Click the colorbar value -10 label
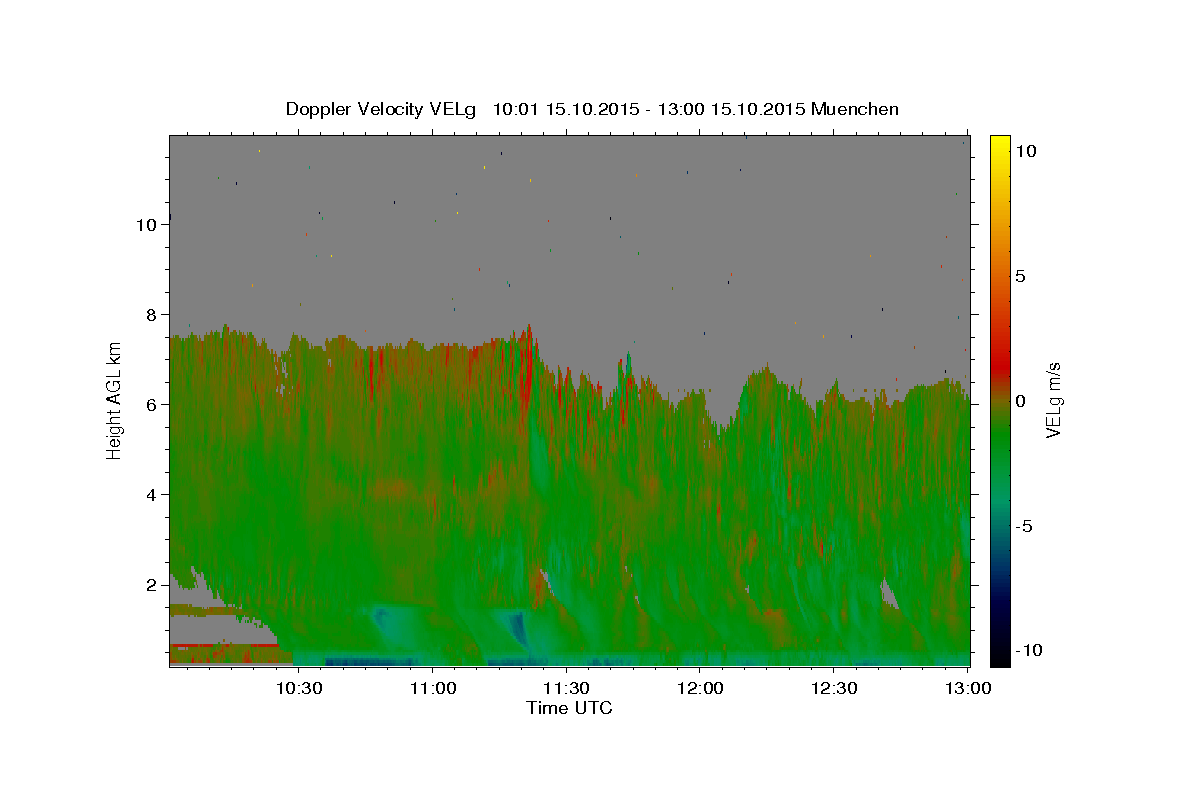The width and height of the screenshot is (1200, 800). click(1030, 650)
